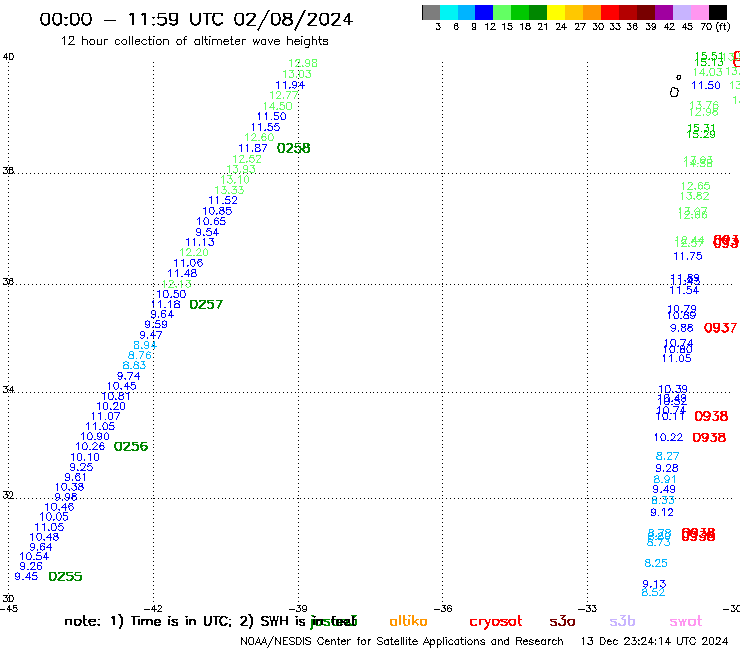Click wave height value 13.82
The width and height of the screenshot is (740, 650).
[694, 196]
